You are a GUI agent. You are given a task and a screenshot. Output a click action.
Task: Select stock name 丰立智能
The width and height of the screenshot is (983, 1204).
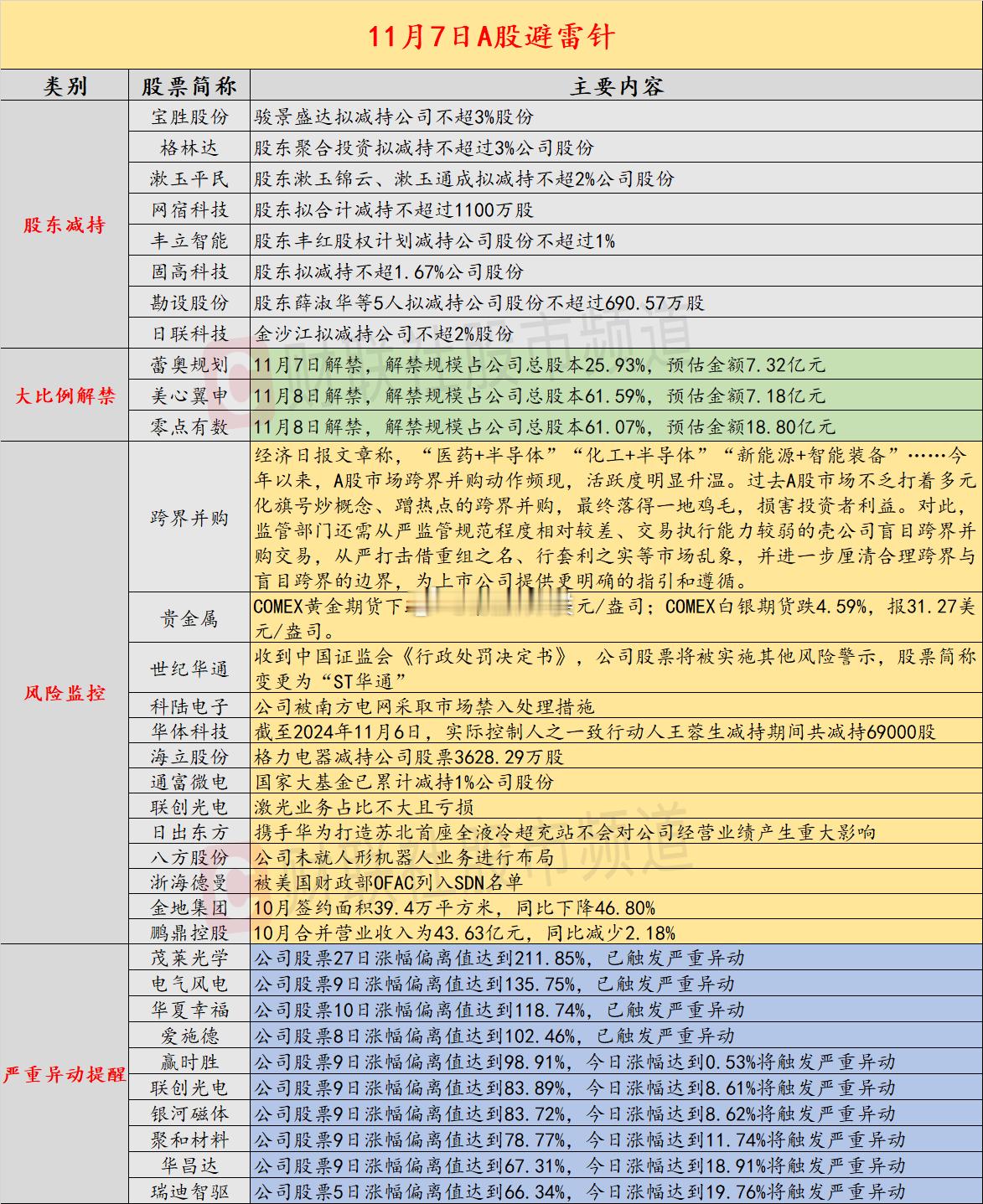(x=189, y=240)
